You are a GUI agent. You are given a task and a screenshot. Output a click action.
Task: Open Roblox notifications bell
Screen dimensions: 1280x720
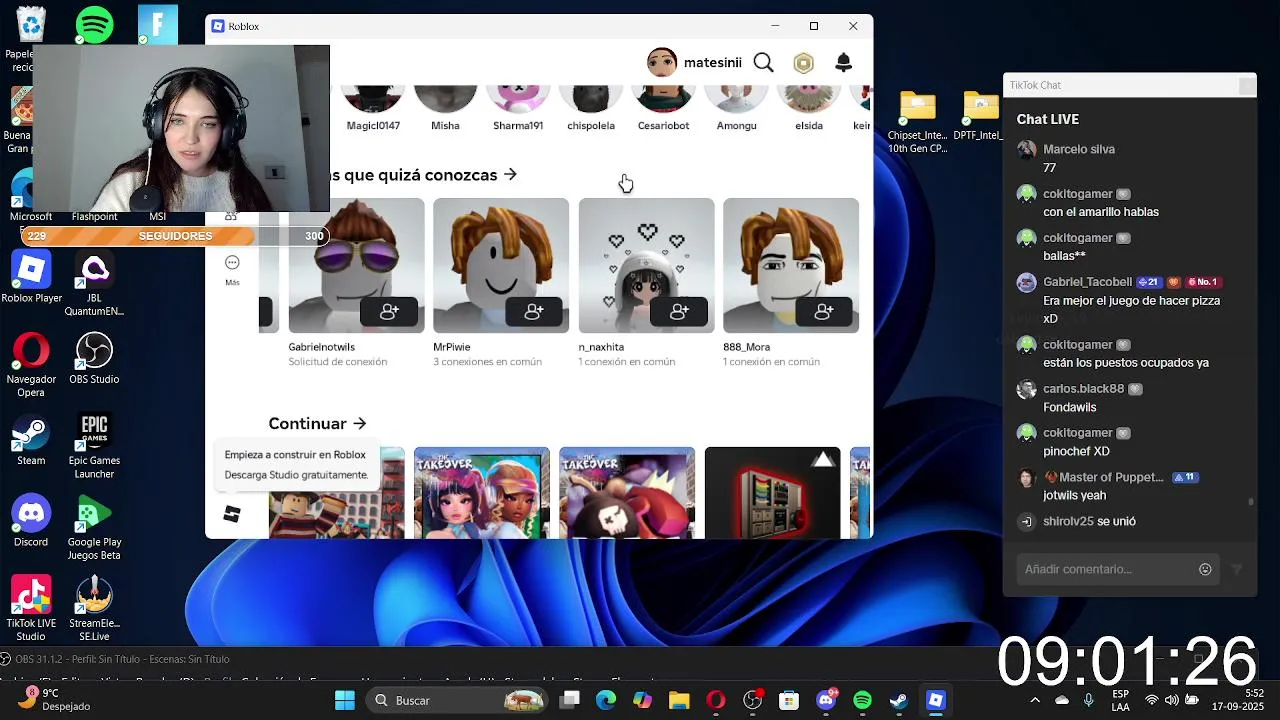pyautogui.click(x=843, y=63)
